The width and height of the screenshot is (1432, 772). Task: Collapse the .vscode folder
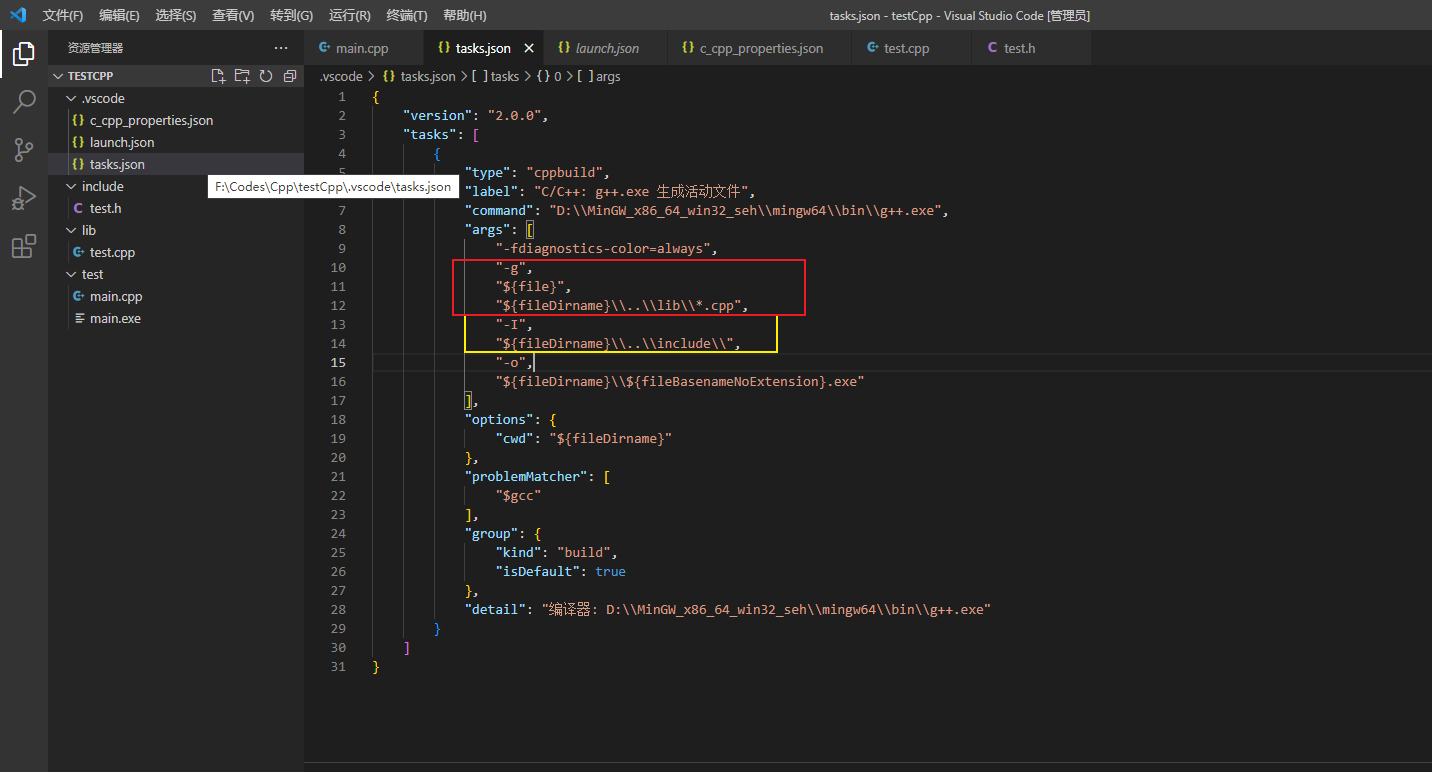point(69,97)
